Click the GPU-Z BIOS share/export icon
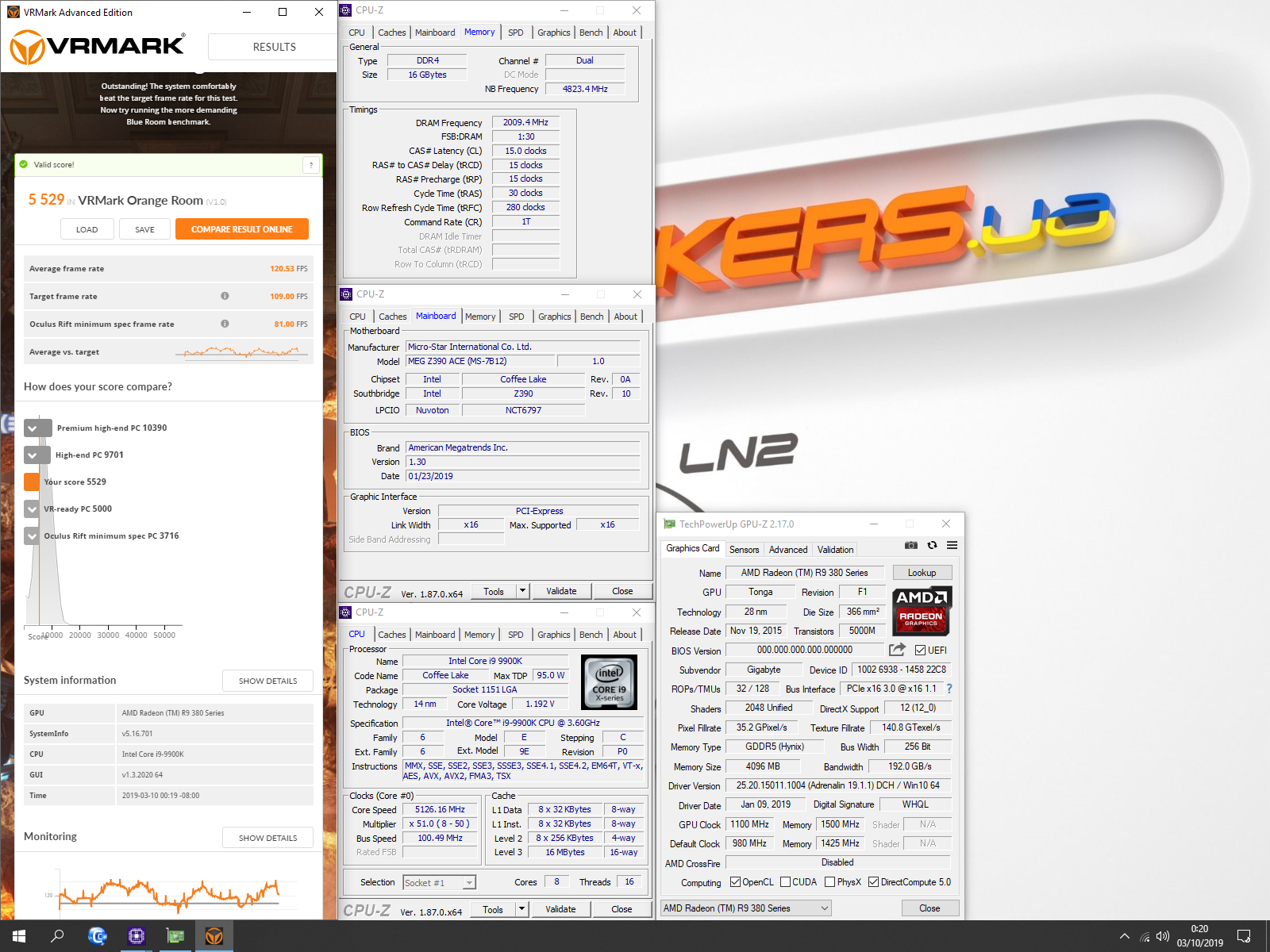The image size is (1270, 952). tap(897, 650)
